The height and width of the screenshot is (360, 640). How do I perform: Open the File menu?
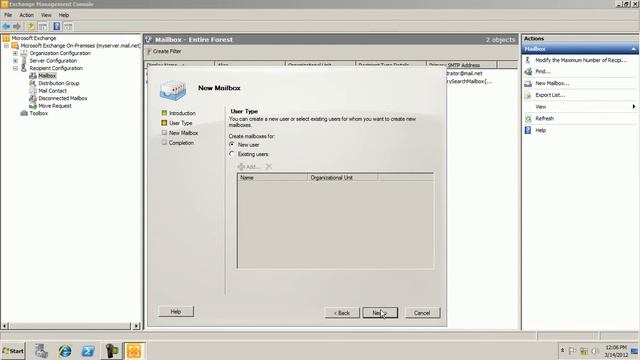pyautogui.click(x=8, y=15)
